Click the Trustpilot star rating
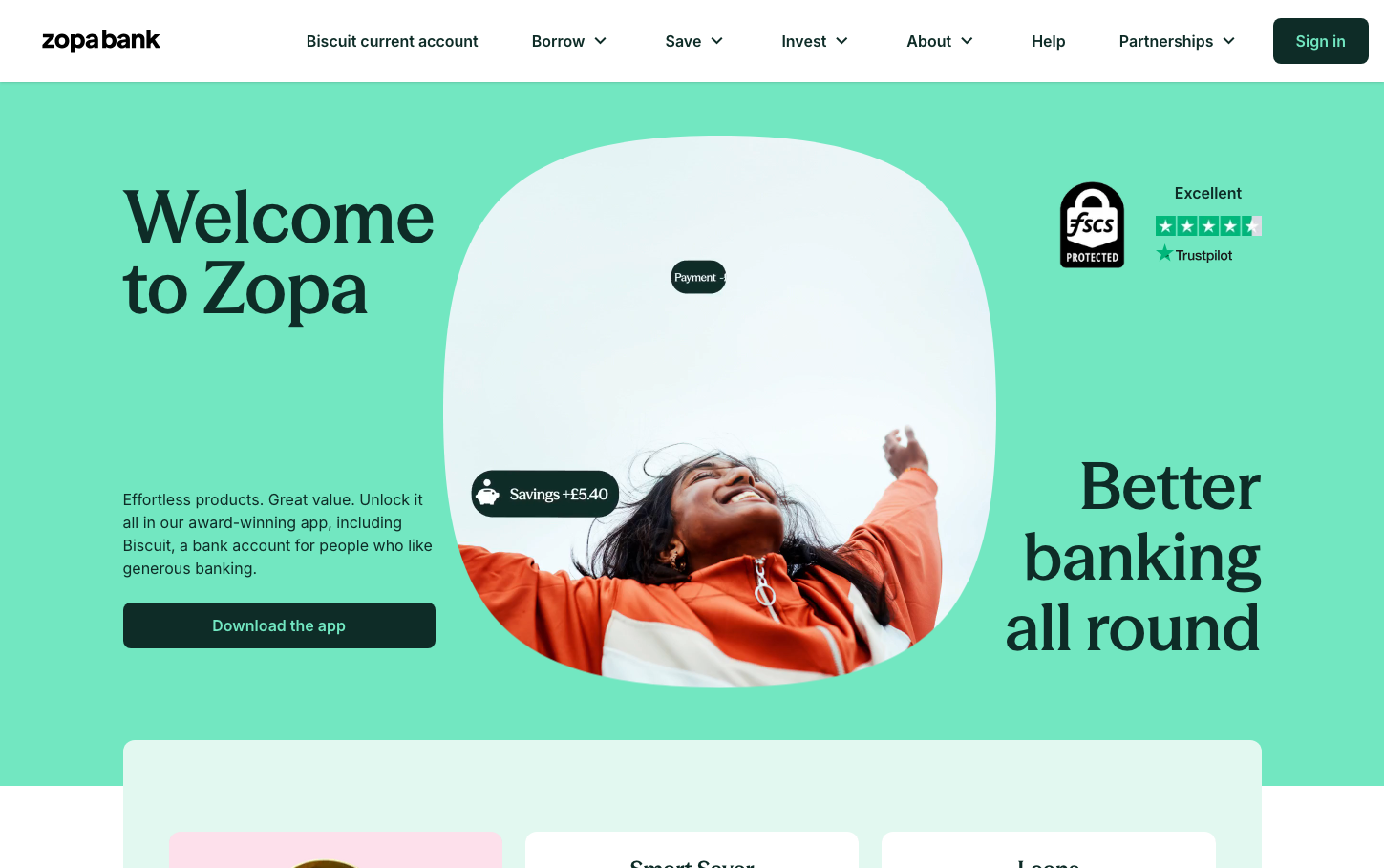Screen dimensions: 1384x868 [x=1208, y=226]
